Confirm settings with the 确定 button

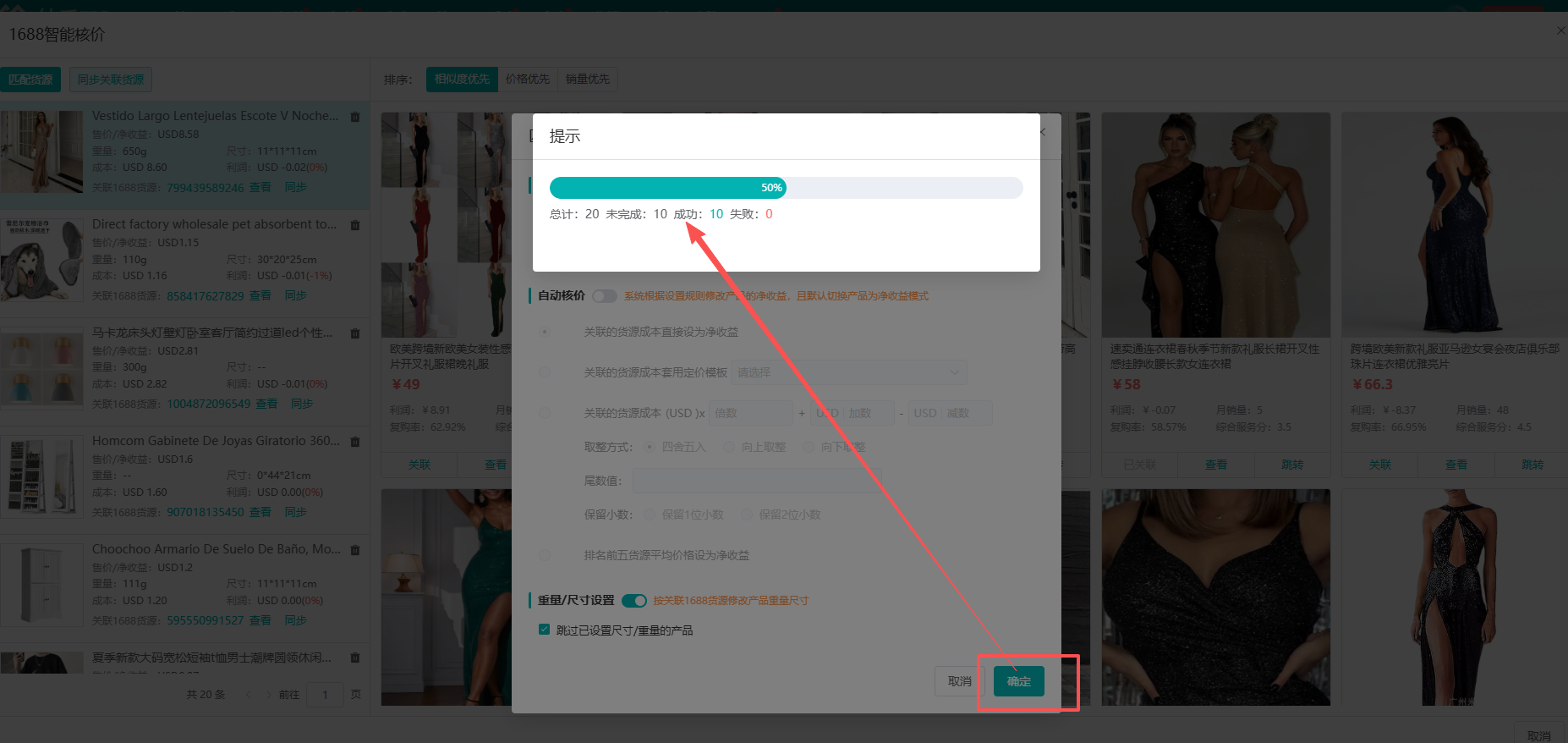pos(1019,681)
